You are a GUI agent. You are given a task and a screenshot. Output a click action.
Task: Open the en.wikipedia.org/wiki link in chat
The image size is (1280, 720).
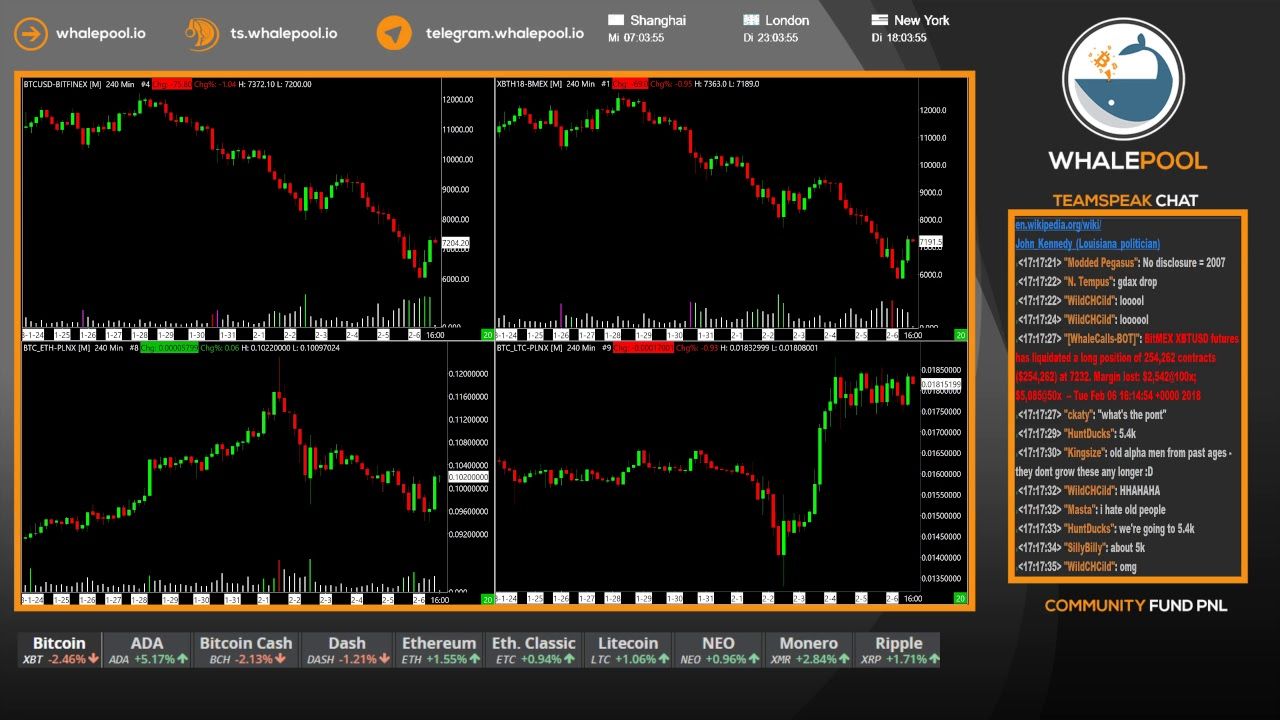point(1058,225)
